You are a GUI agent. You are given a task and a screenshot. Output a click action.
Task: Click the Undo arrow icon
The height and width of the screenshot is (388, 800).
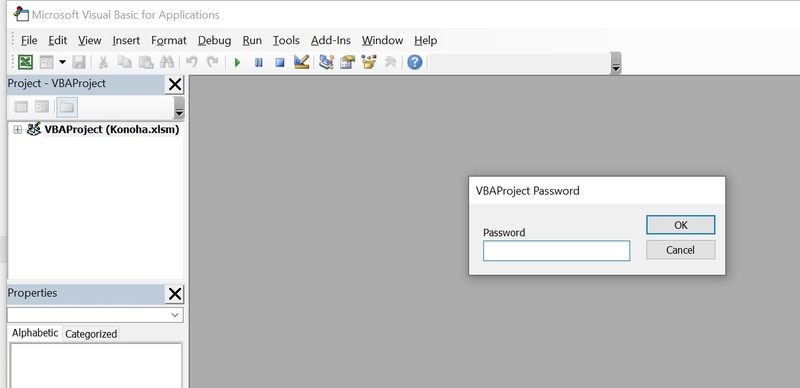tap(192, 62)
